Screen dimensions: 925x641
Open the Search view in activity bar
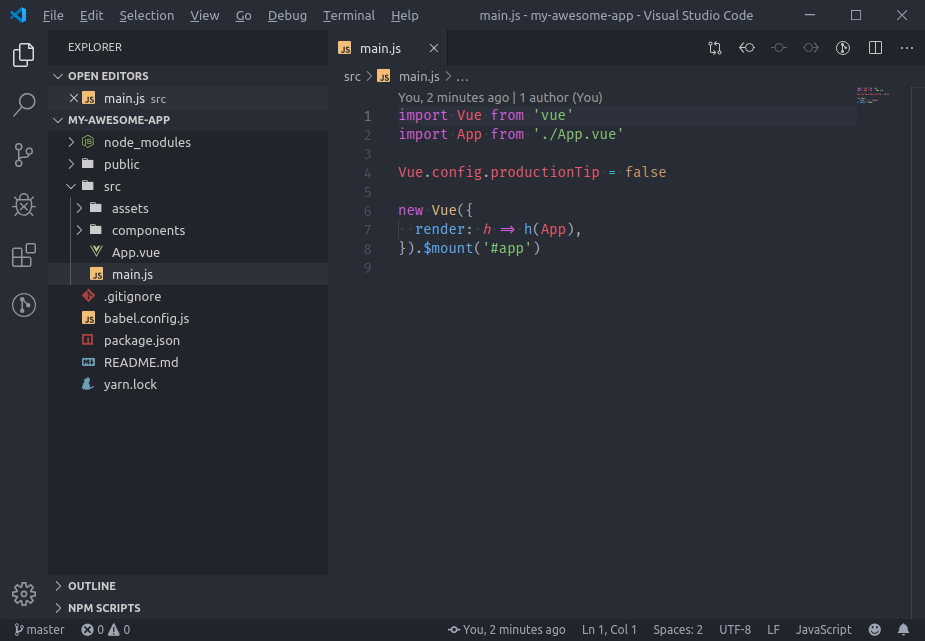pyautogui.click(x=24, y=105)
